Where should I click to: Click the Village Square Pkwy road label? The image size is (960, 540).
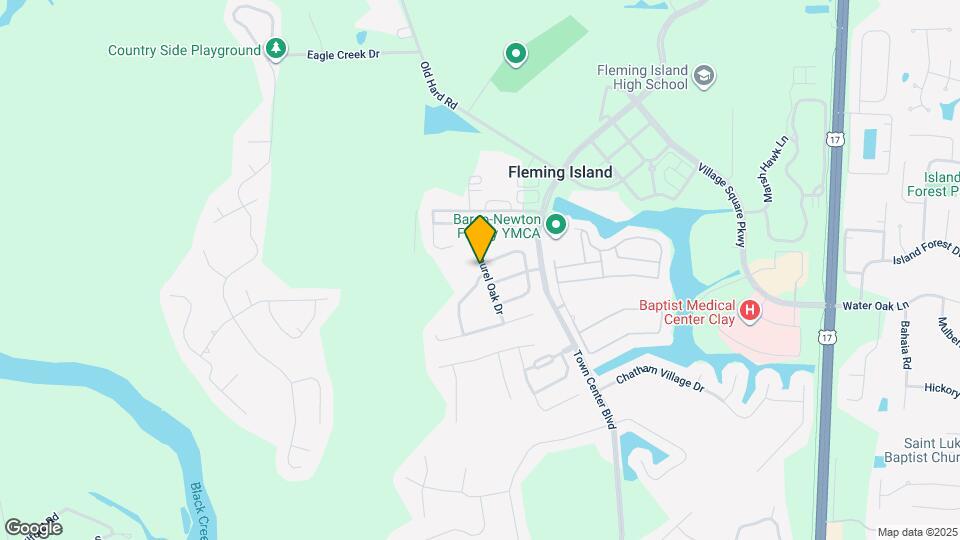[x=722, y=204]
